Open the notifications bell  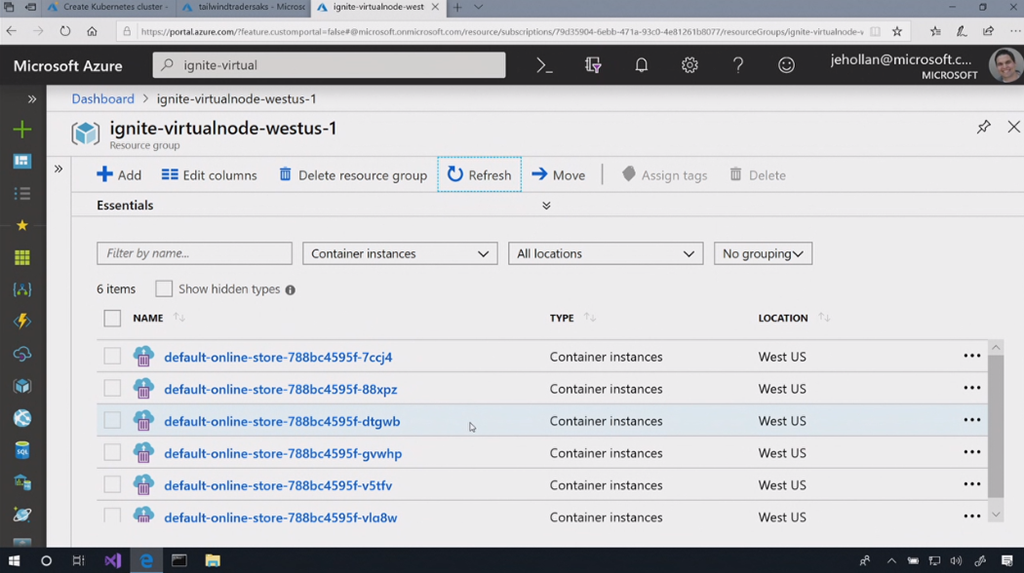click(641, 65)
